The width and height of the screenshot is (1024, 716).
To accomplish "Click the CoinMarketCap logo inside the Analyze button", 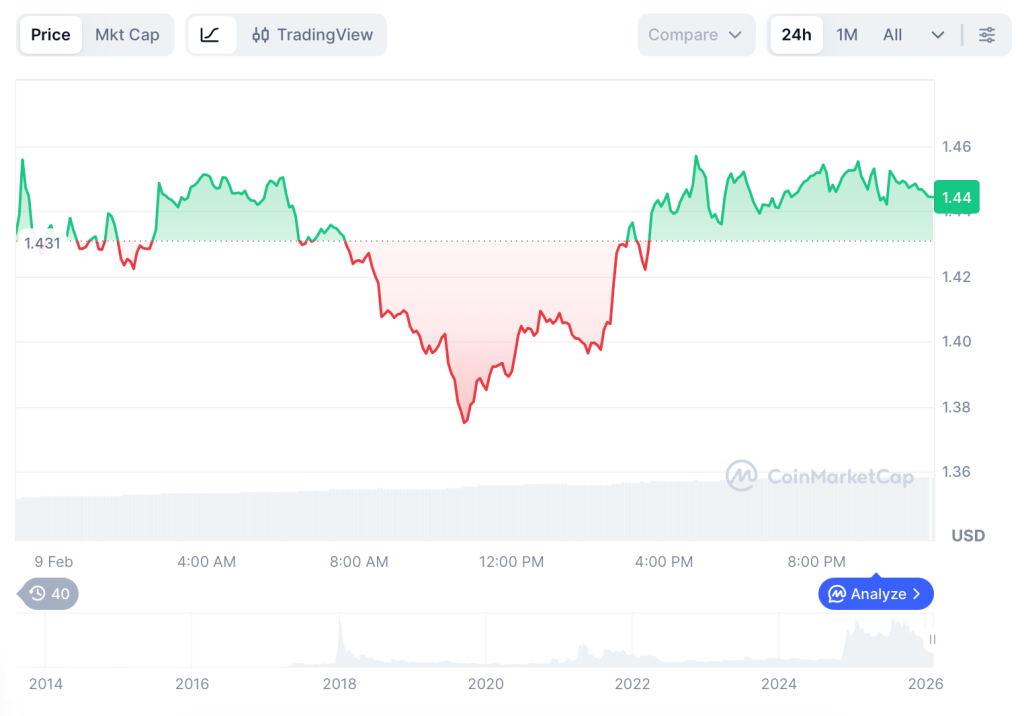I will click(836, 593).
